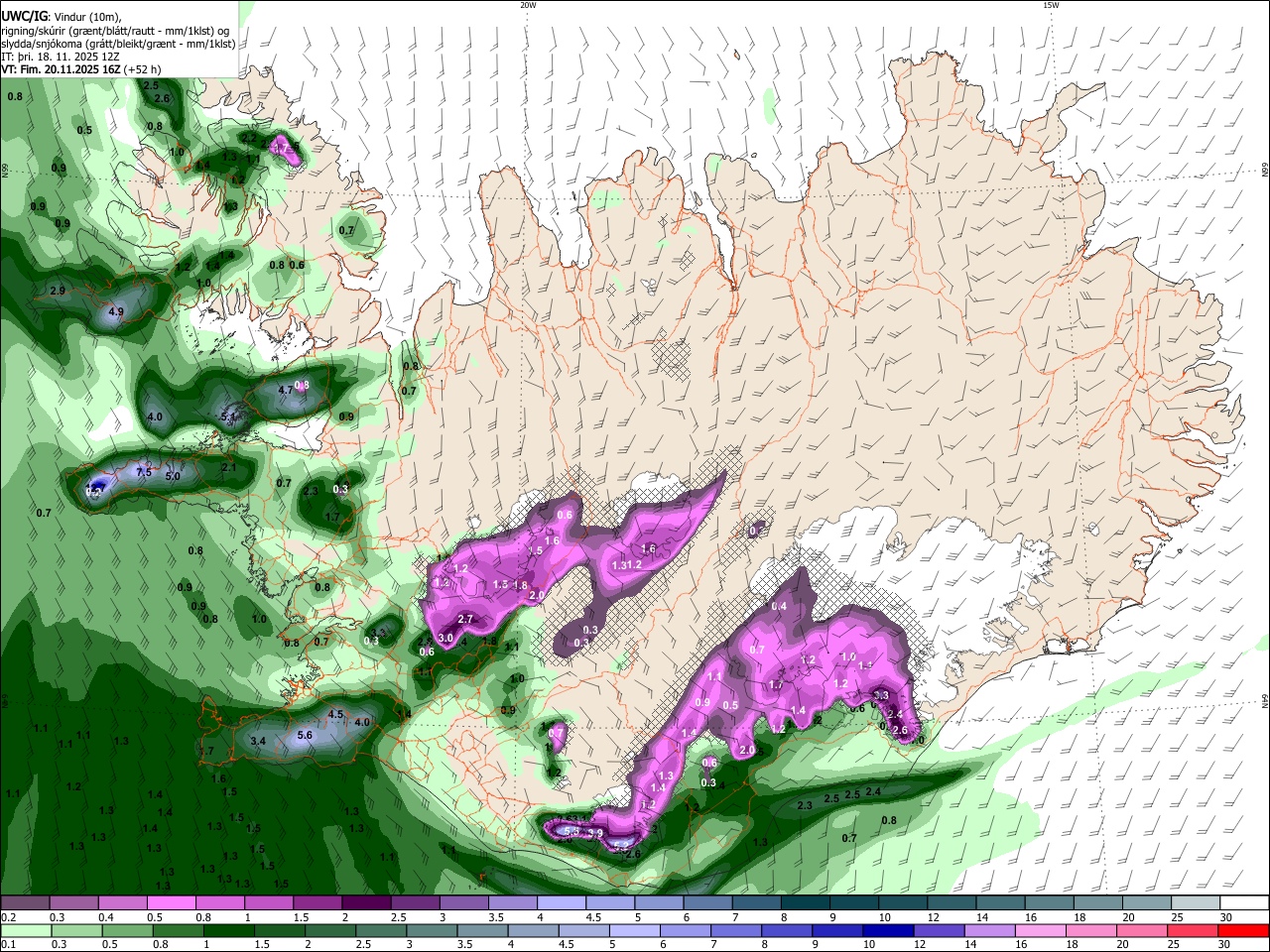Viewport: 1270px width, 952px height.
Task: Click the '30' label in the rain legend row
Action: pos(1225,945)
